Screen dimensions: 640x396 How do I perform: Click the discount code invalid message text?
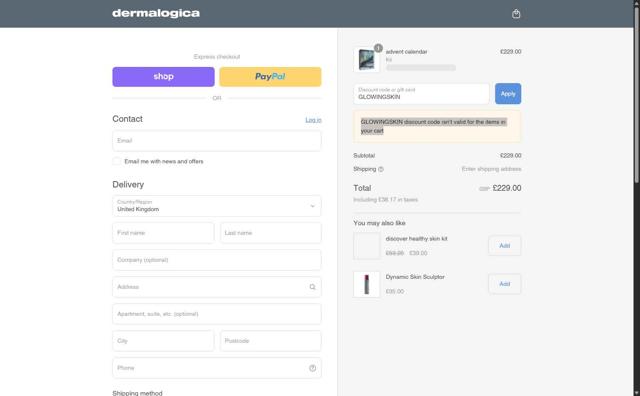433,126
